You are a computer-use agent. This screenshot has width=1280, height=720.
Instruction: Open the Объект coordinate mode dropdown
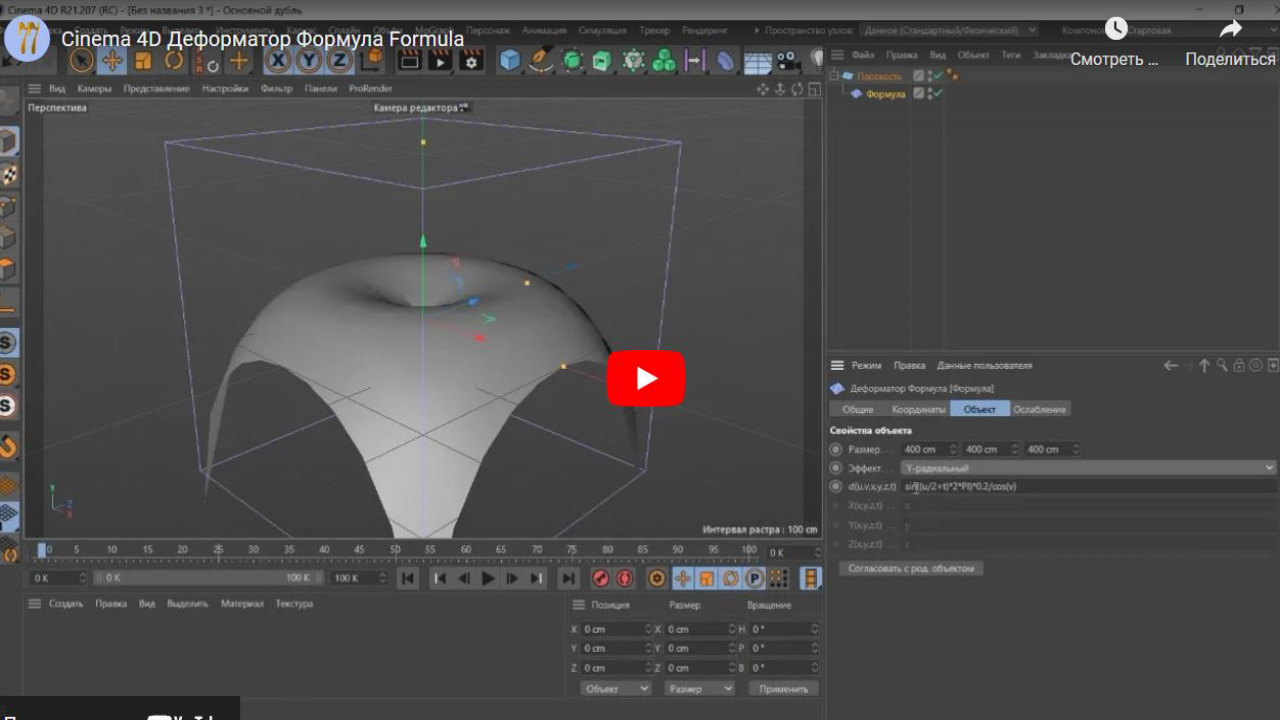click(616, 689)
